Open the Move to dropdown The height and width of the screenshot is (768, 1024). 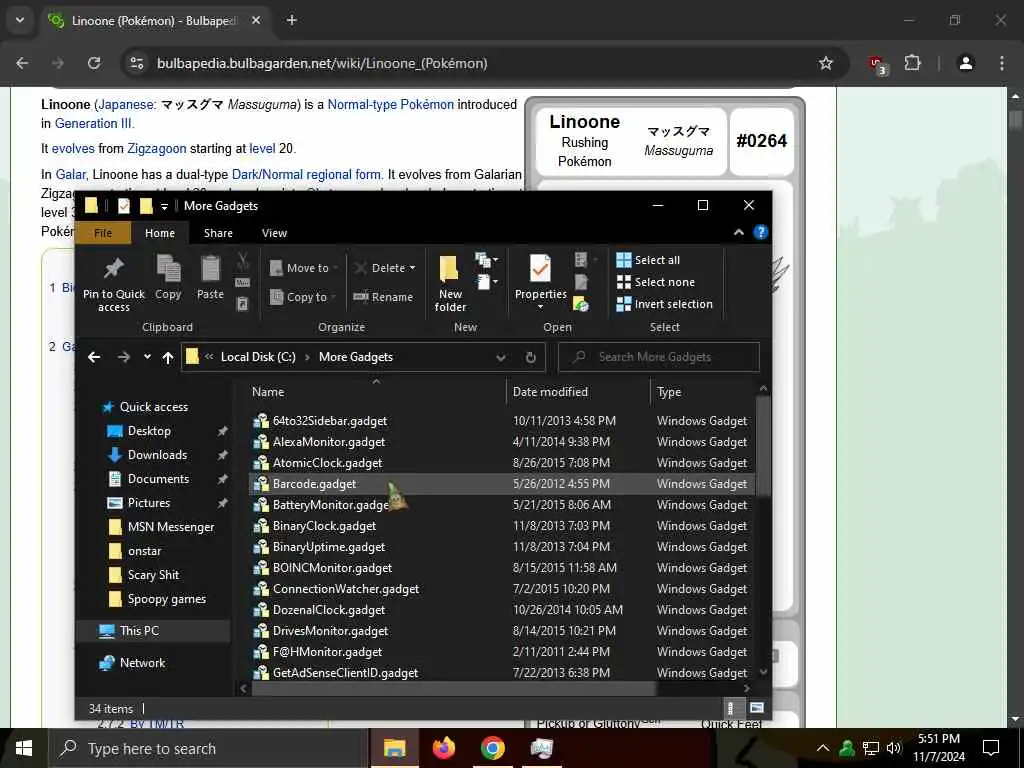pyautogui.click(x=303, y=268)
